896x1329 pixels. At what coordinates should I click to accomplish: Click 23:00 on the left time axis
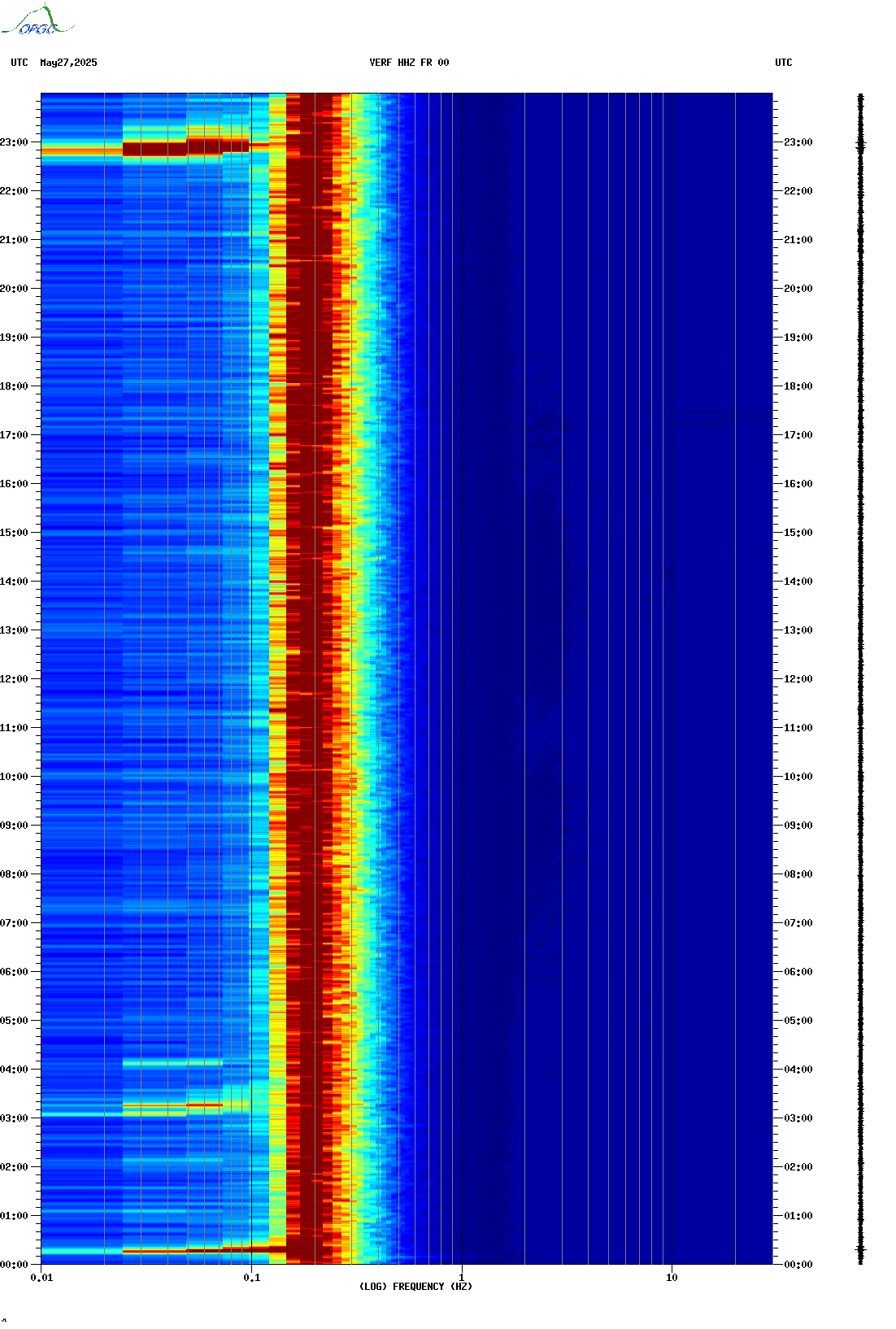pos(14,142)
